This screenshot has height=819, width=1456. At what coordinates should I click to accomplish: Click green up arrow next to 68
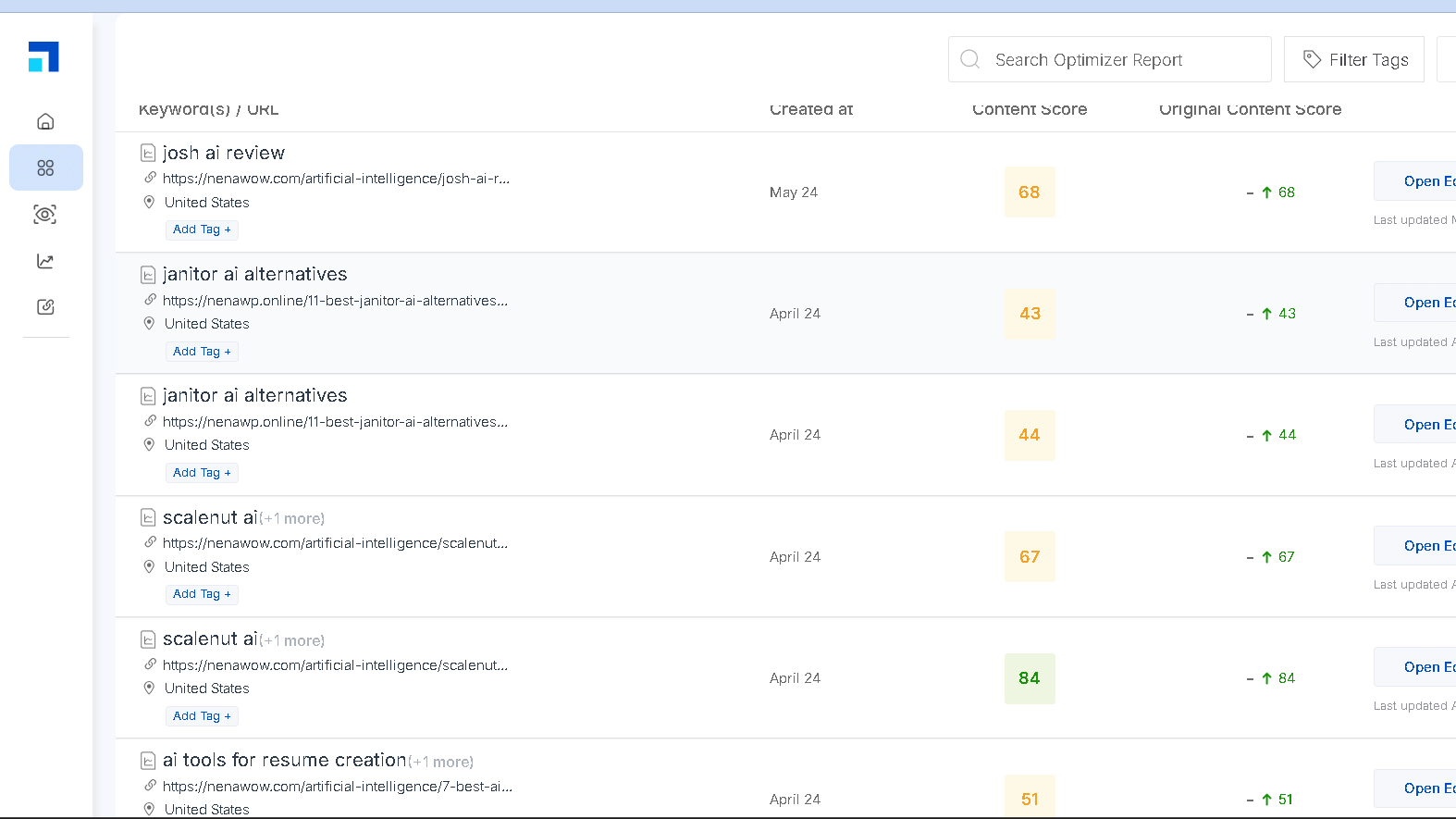[x=1266, y=192]
